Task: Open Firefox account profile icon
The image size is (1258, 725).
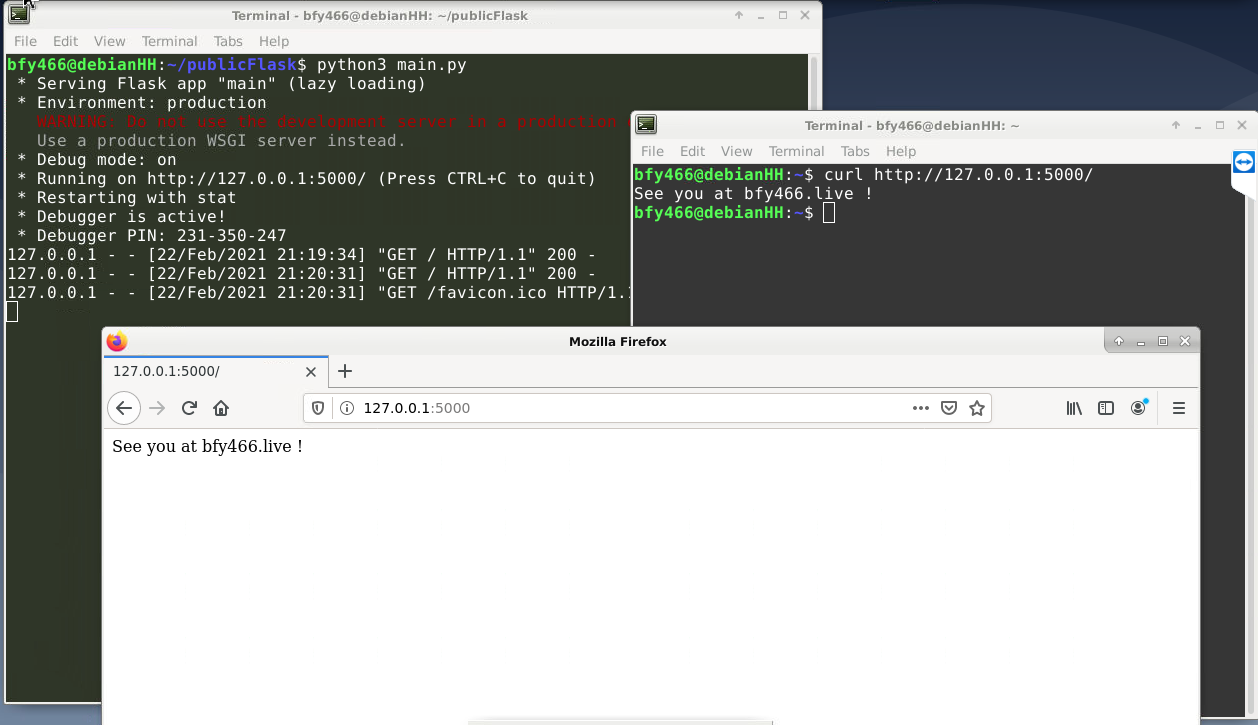Action: coord(1138,408)
